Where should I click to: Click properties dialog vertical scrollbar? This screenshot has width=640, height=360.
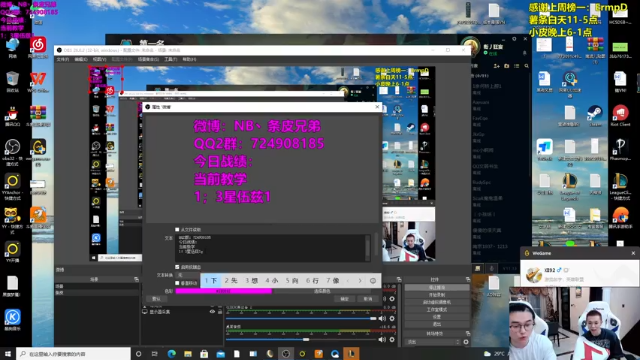tap(376, 243)
